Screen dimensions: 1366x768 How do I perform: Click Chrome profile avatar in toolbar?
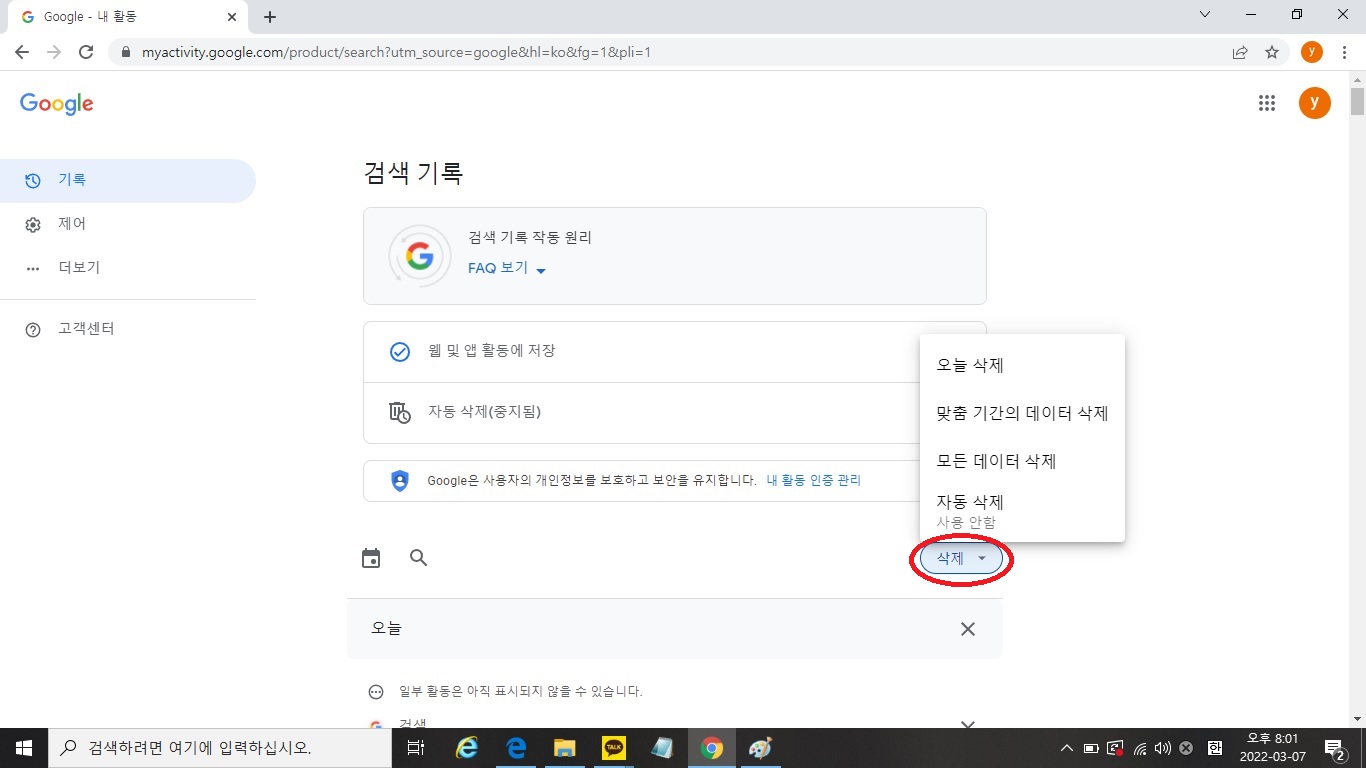[1311, 52]
